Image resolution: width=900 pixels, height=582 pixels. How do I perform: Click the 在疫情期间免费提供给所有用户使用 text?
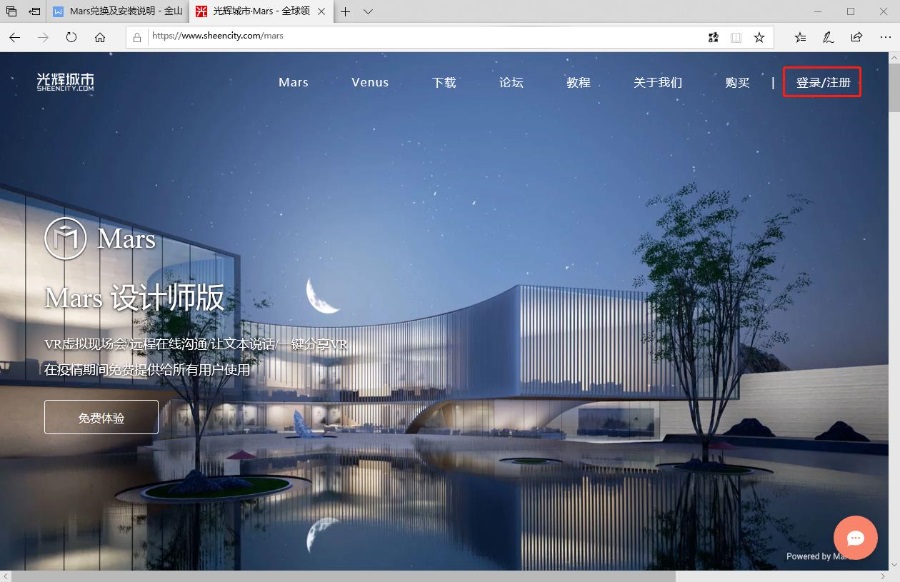147,369
